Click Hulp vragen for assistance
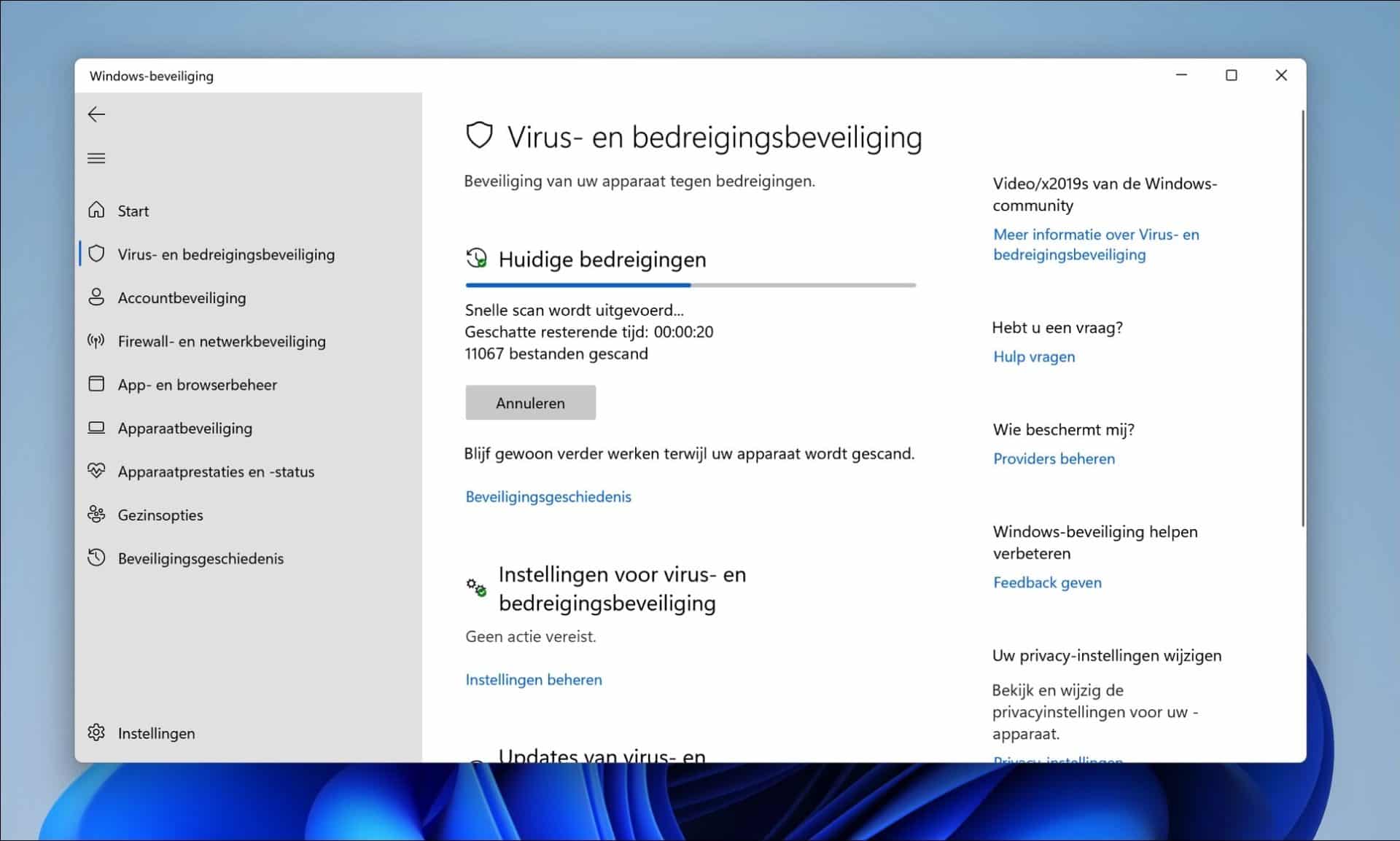1400x841 pixels. (1033, 356)
